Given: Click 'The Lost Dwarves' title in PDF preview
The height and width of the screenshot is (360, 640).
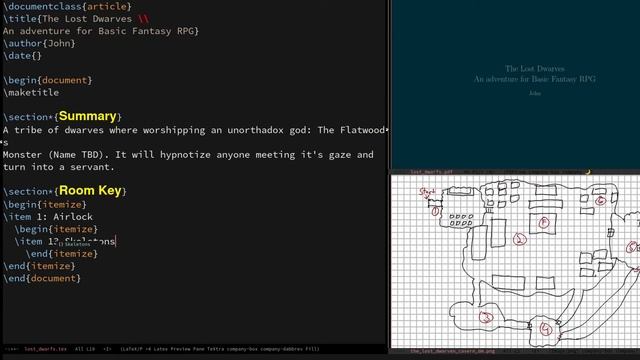Looking at the screenshot, I should (535, 69).
